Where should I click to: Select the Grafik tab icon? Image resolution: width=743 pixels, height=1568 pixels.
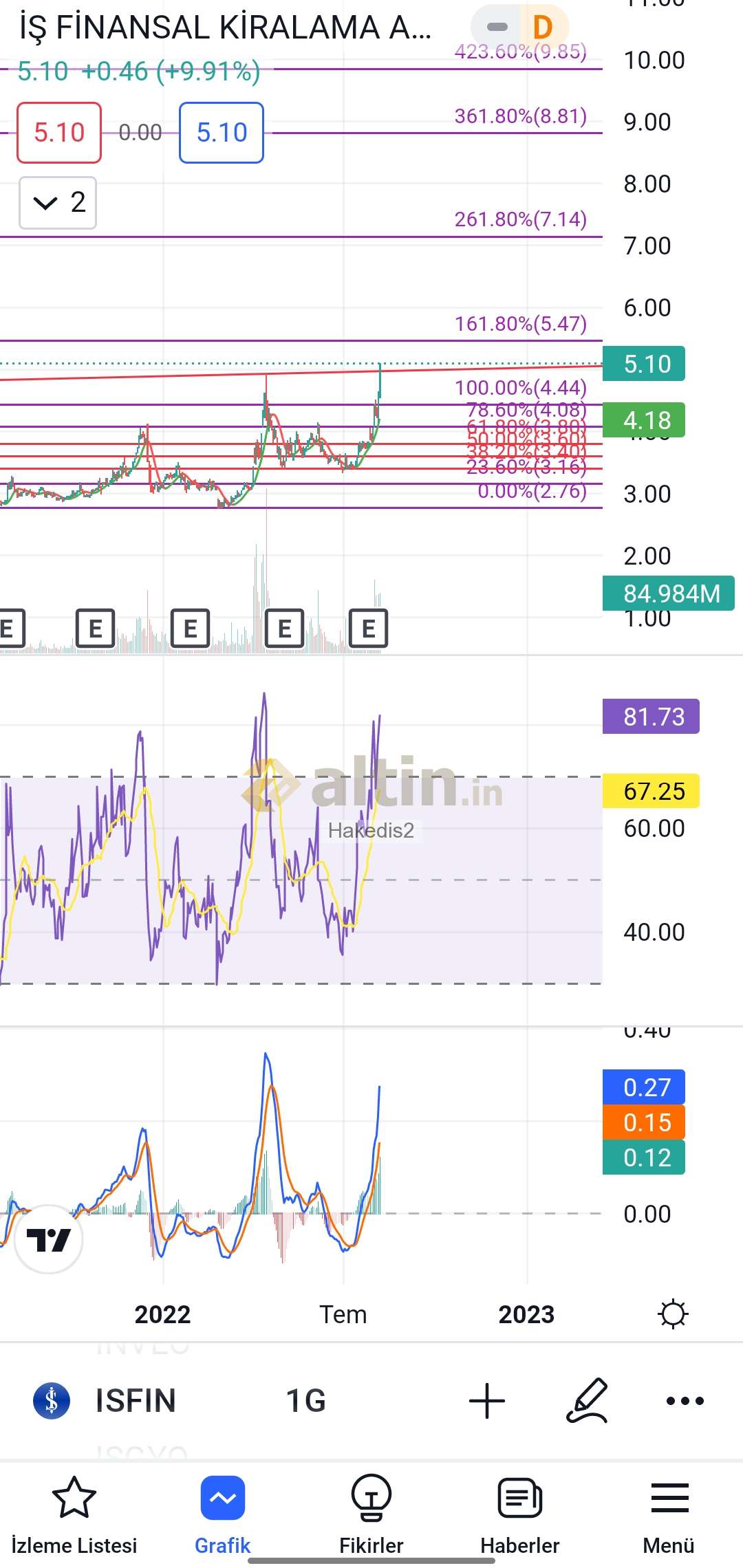click(223, 1498)
